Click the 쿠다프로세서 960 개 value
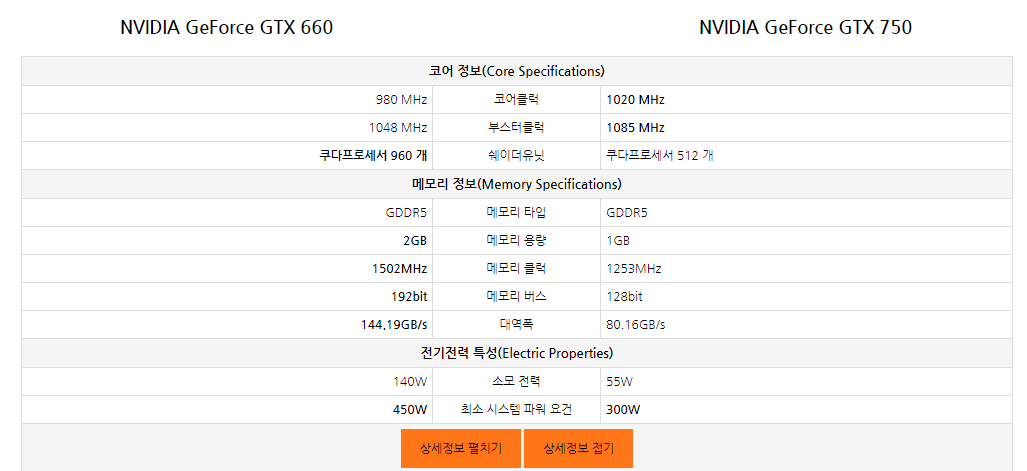The image size is (1027, 471). [x=373, y=156]
